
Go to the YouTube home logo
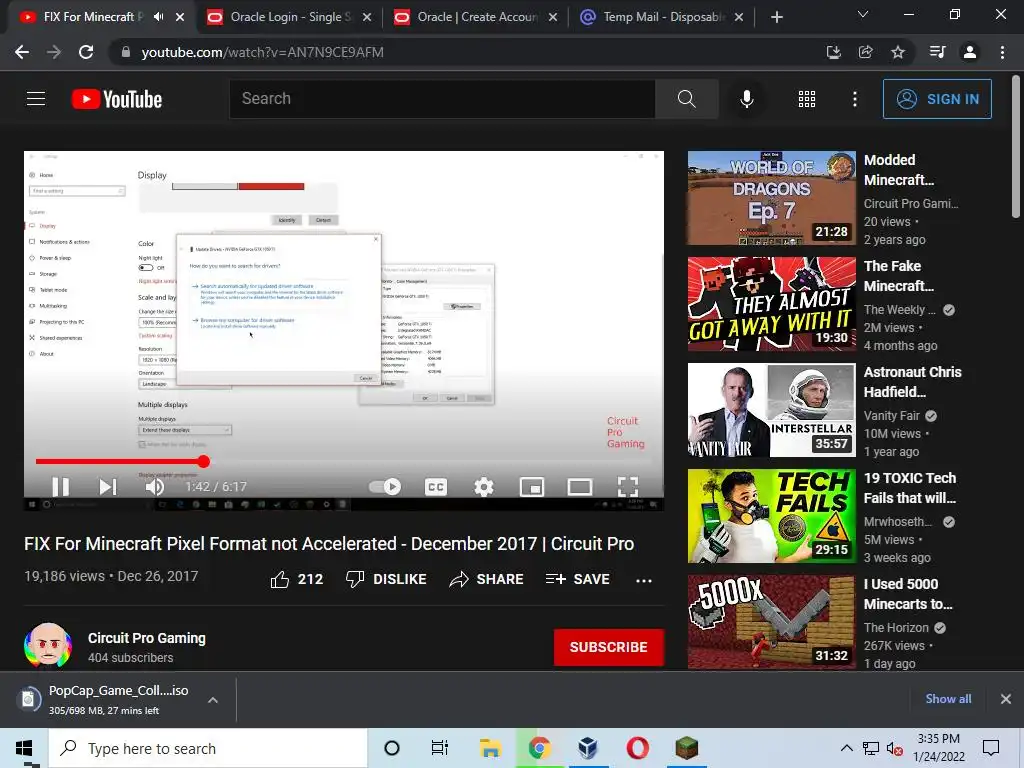117,99
